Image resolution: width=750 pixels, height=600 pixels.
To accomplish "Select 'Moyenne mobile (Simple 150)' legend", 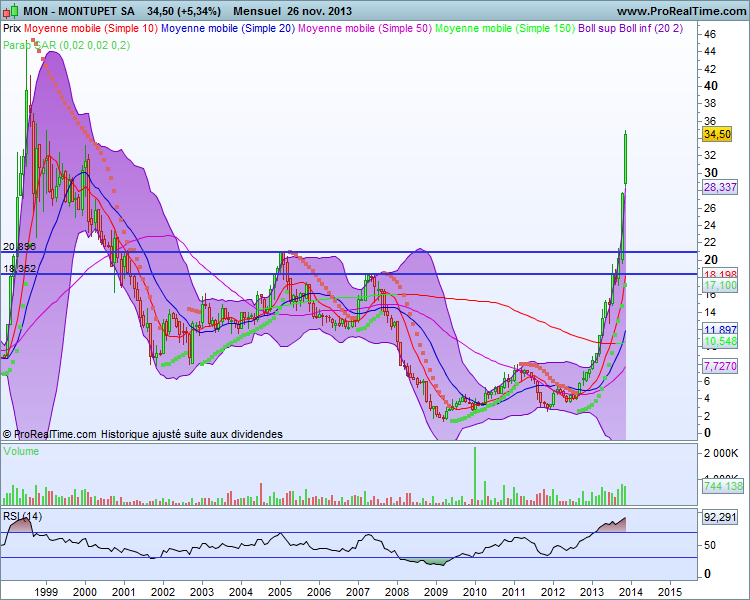I will click(505, 28).
